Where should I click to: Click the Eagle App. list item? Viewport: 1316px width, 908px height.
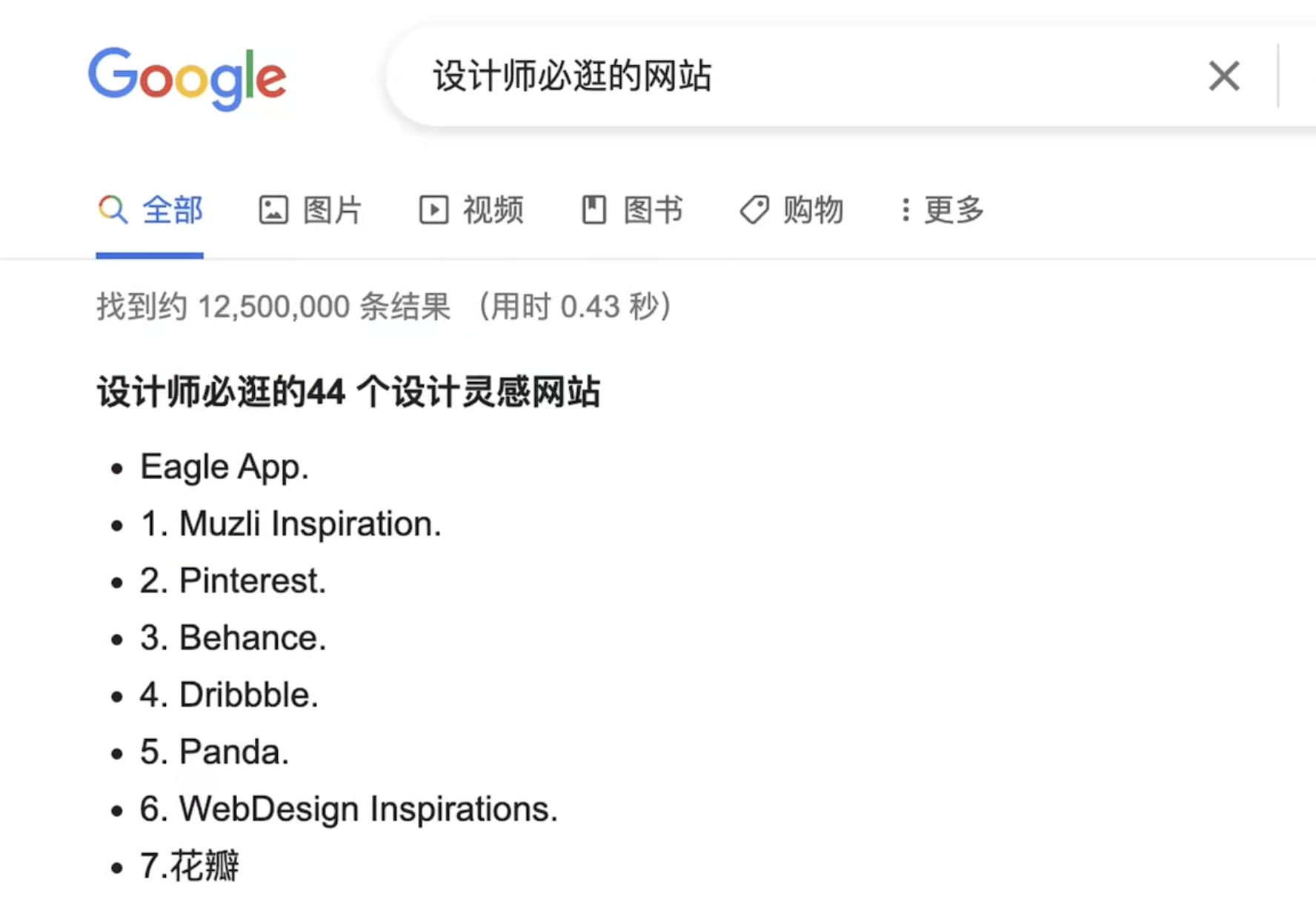pyautogui.click(x=225, y=467)
